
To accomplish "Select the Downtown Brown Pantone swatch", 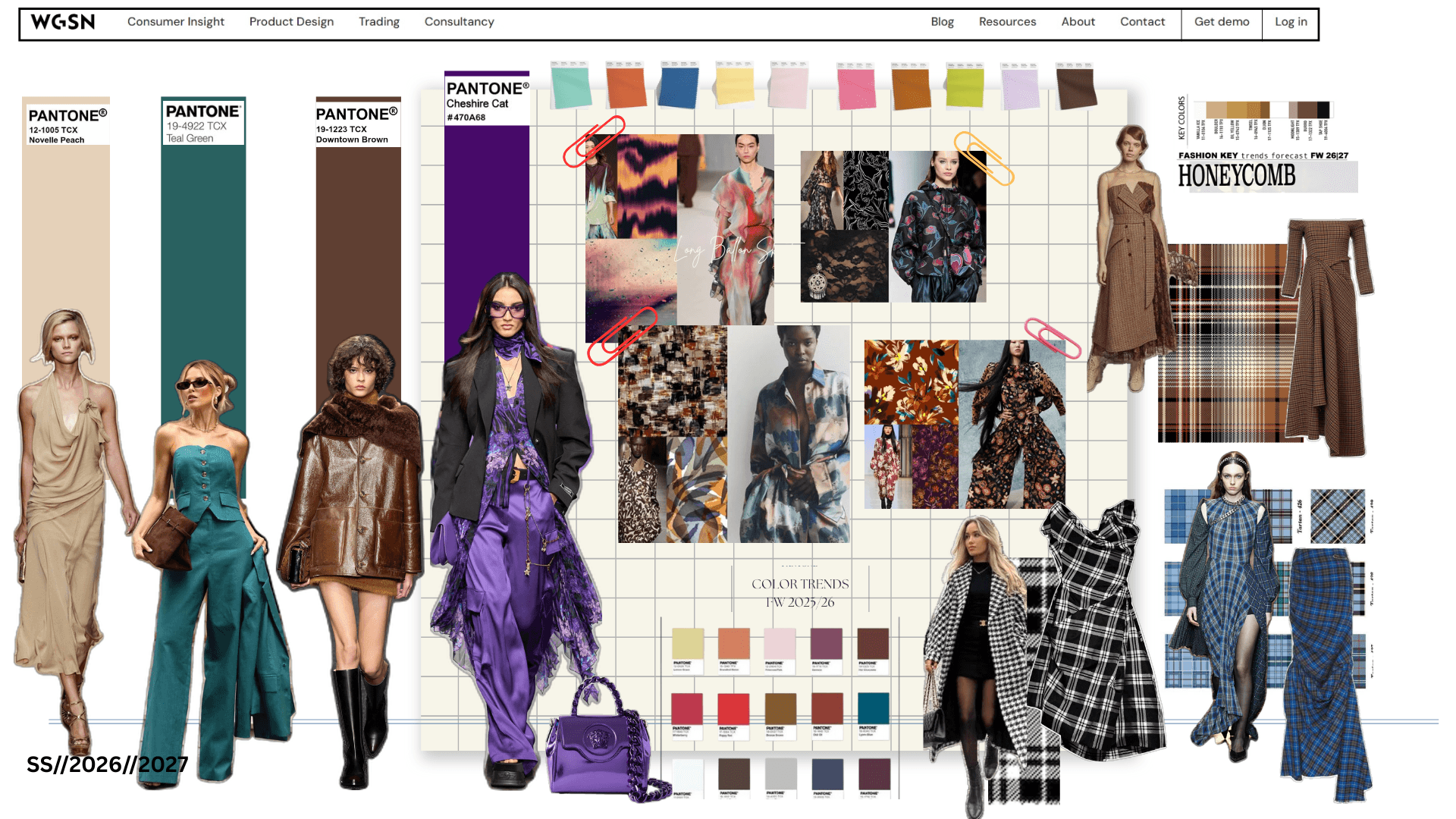I will pos(357,227).
